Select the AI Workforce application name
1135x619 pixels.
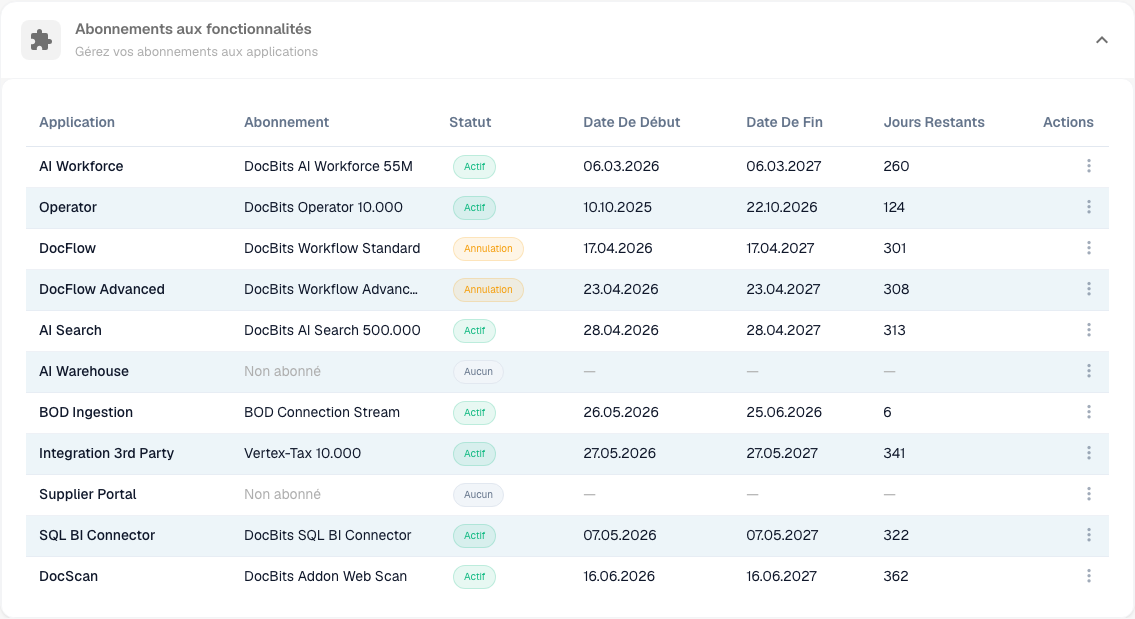point(81,167)
